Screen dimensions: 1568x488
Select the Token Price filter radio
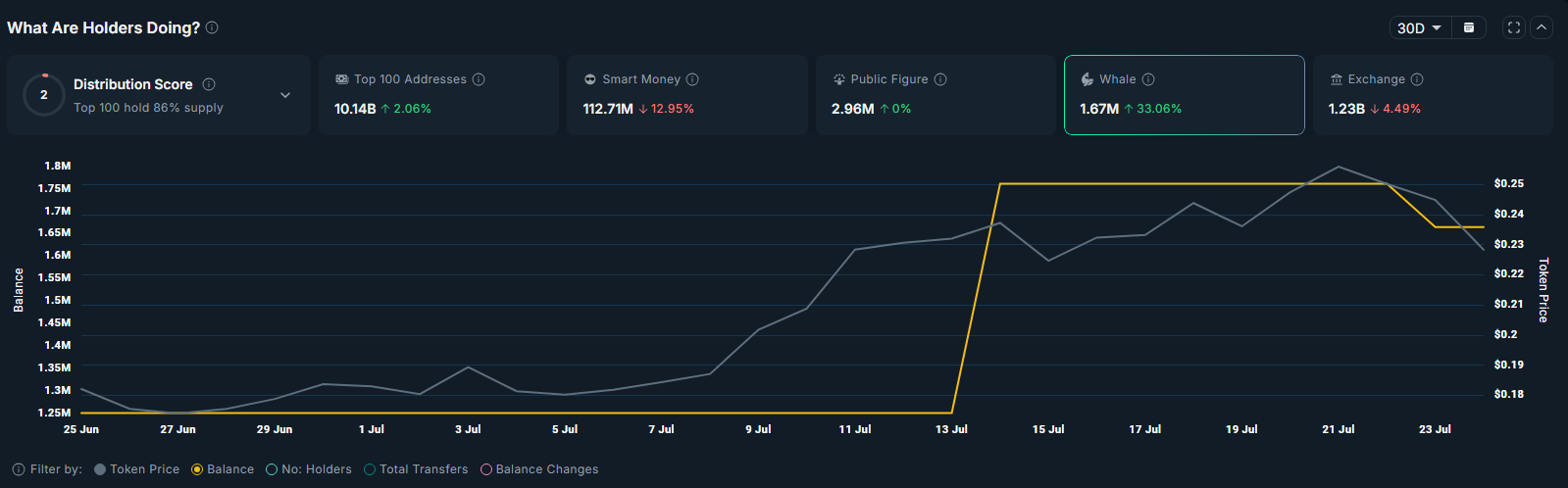pyautogui.click(x=100, y=469)
